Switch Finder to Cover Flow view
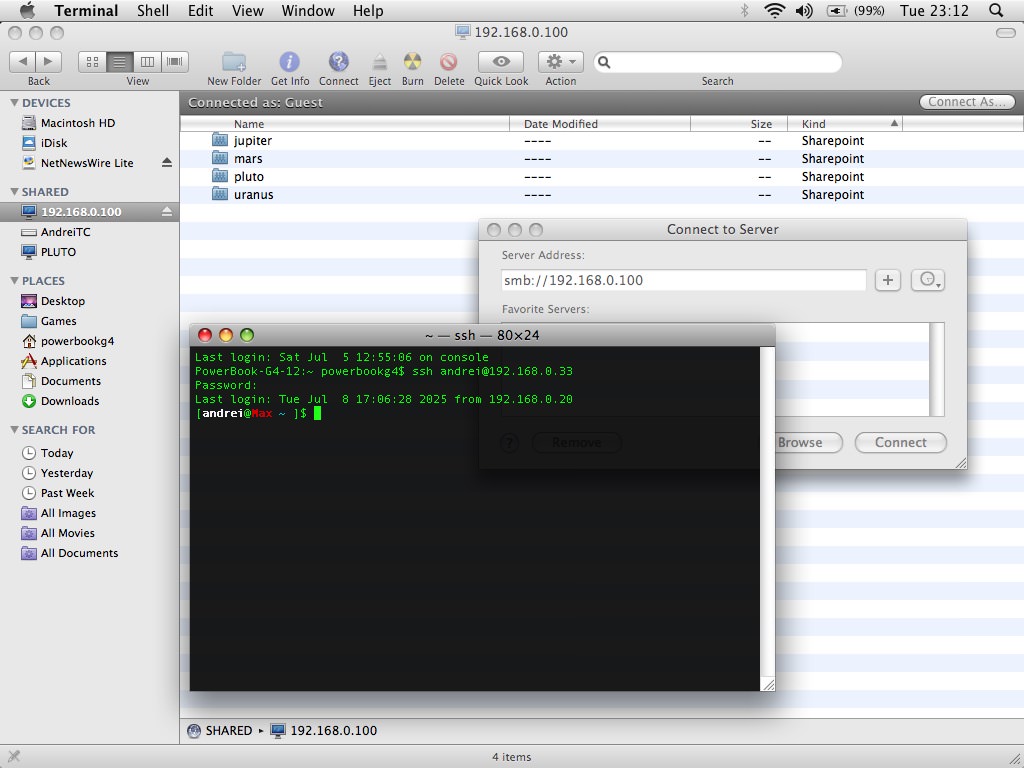Image resolution: width=1024 pixels, height=768 pixels. (175, 61)
